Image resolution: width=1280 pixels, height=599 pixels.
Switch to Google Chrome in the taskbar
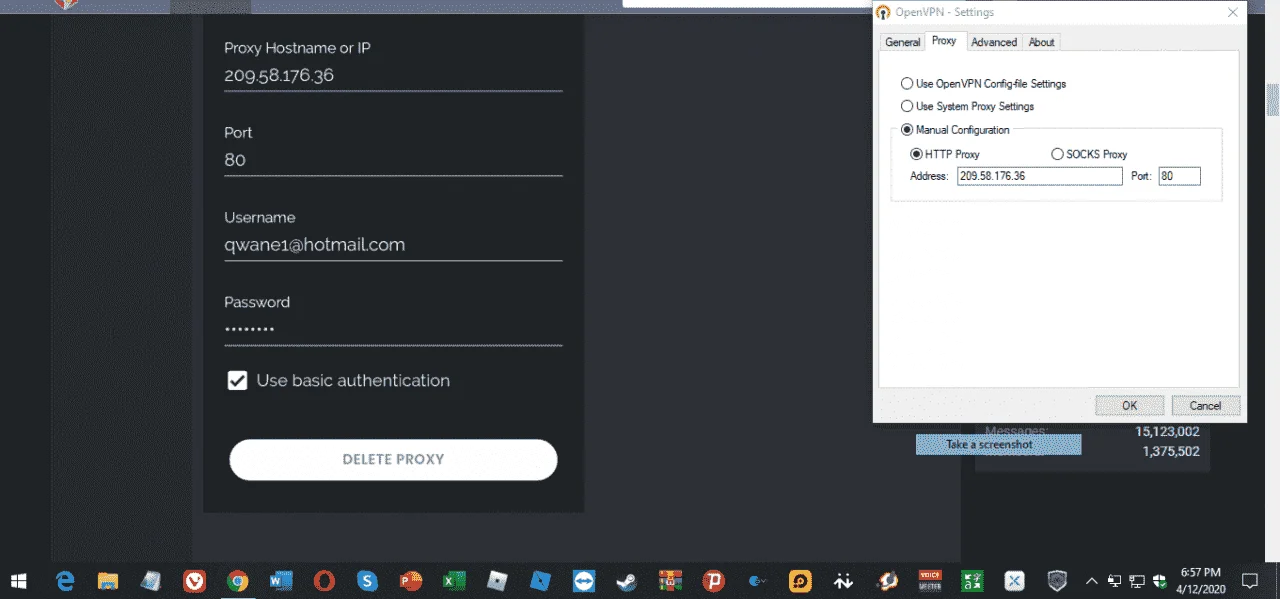pyautogui.click(x=237, y=580)
